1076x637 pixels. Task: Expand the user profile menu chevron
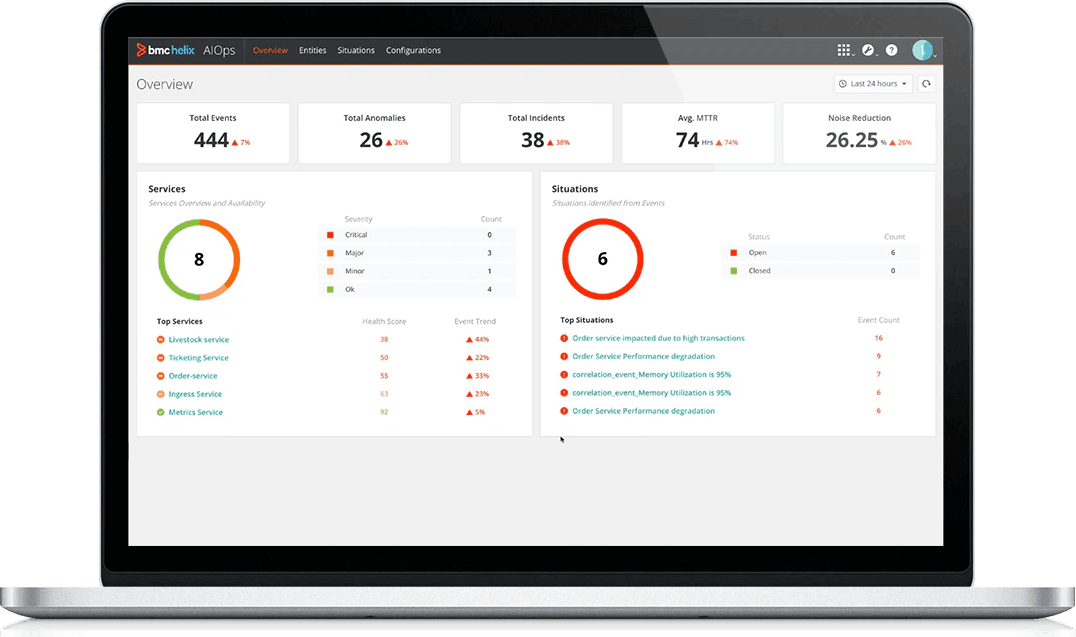click(934, 55)
